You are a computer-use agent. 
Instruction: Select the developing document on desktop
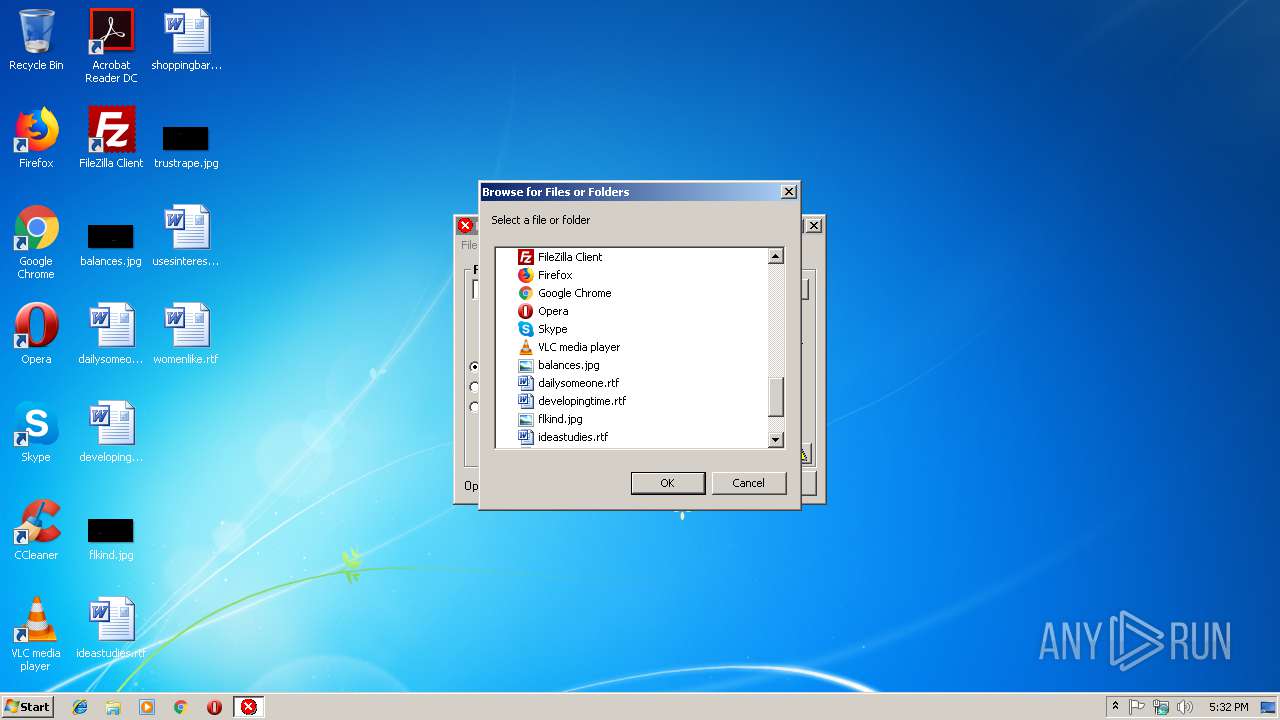coord(111,432)
